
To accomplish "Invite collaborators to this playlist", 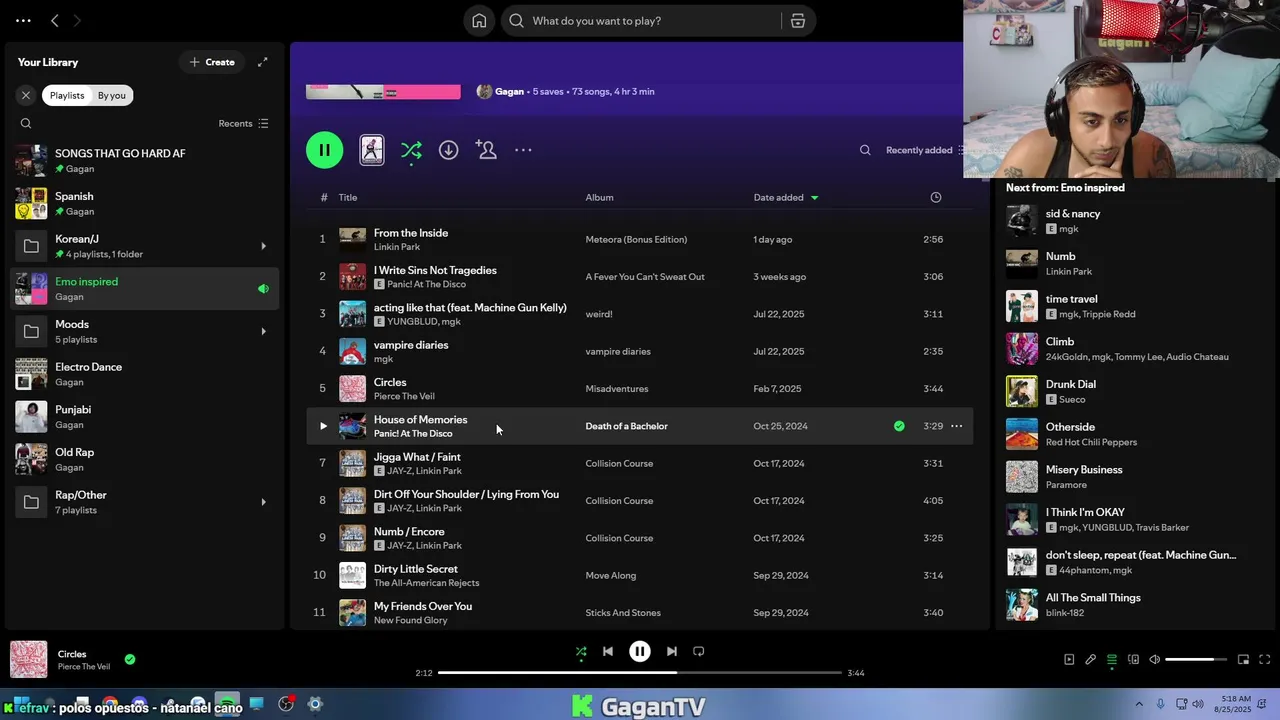I will [486, 150].
